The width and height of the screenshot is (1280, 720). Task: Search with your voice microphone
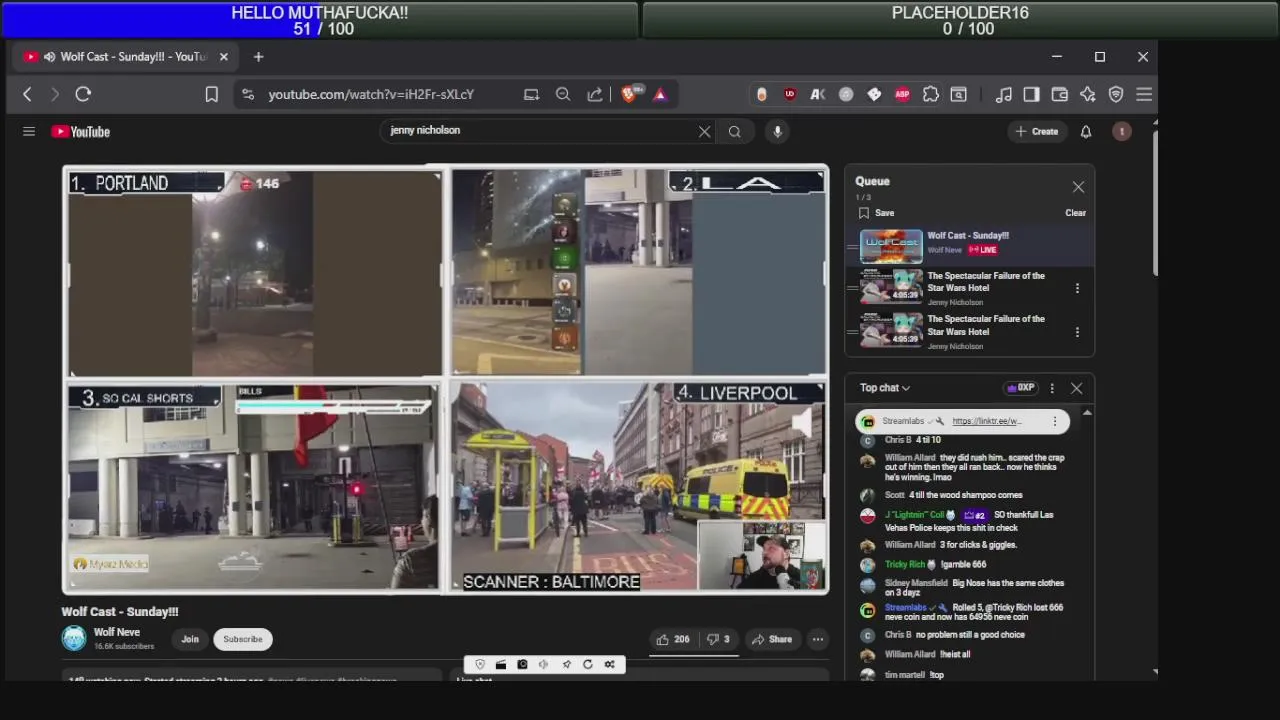(x=777, y=131)
